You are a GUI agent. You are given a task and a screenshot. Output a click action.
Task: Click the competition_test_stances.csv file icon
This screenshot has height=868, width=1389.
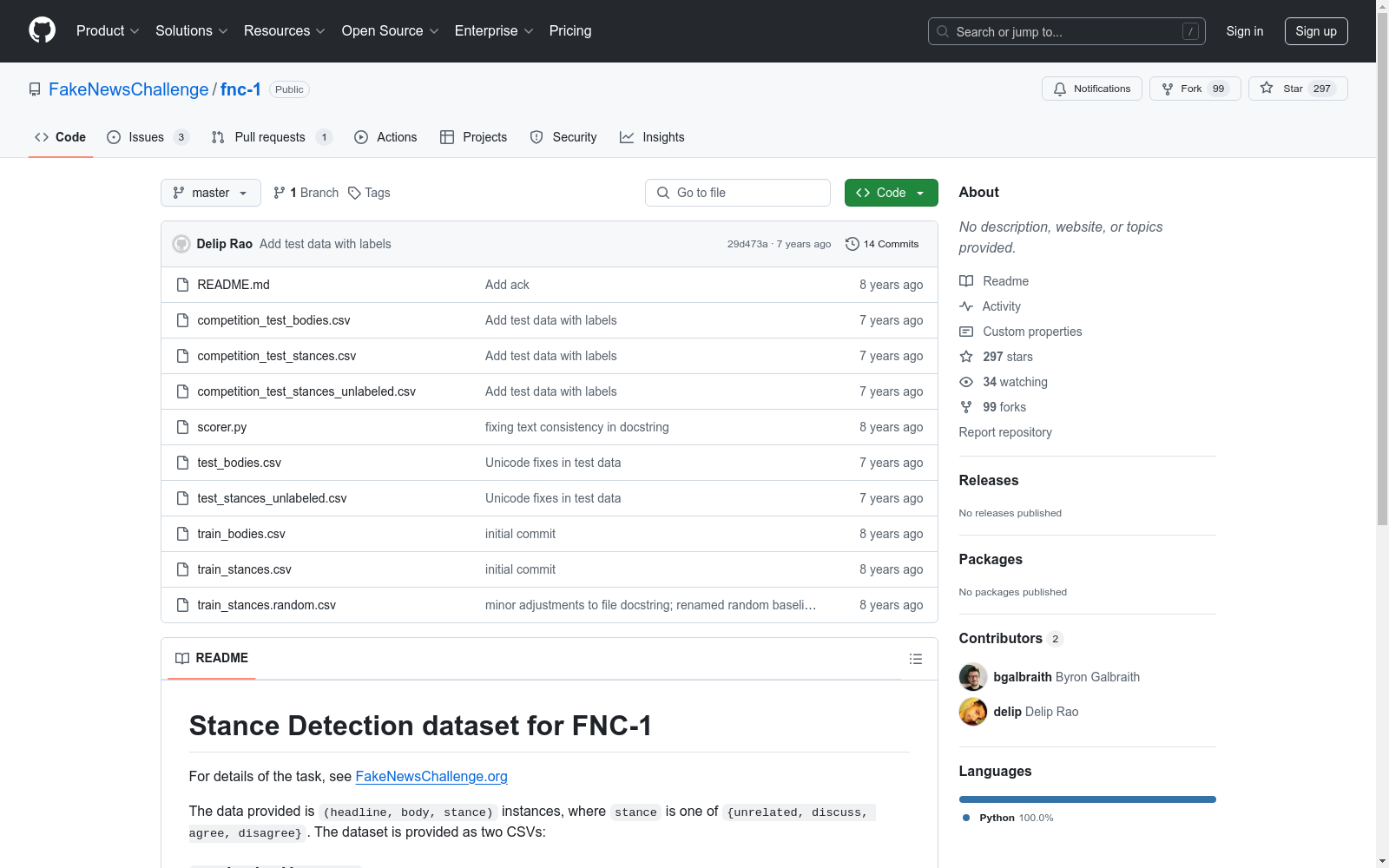click(182, 356)
